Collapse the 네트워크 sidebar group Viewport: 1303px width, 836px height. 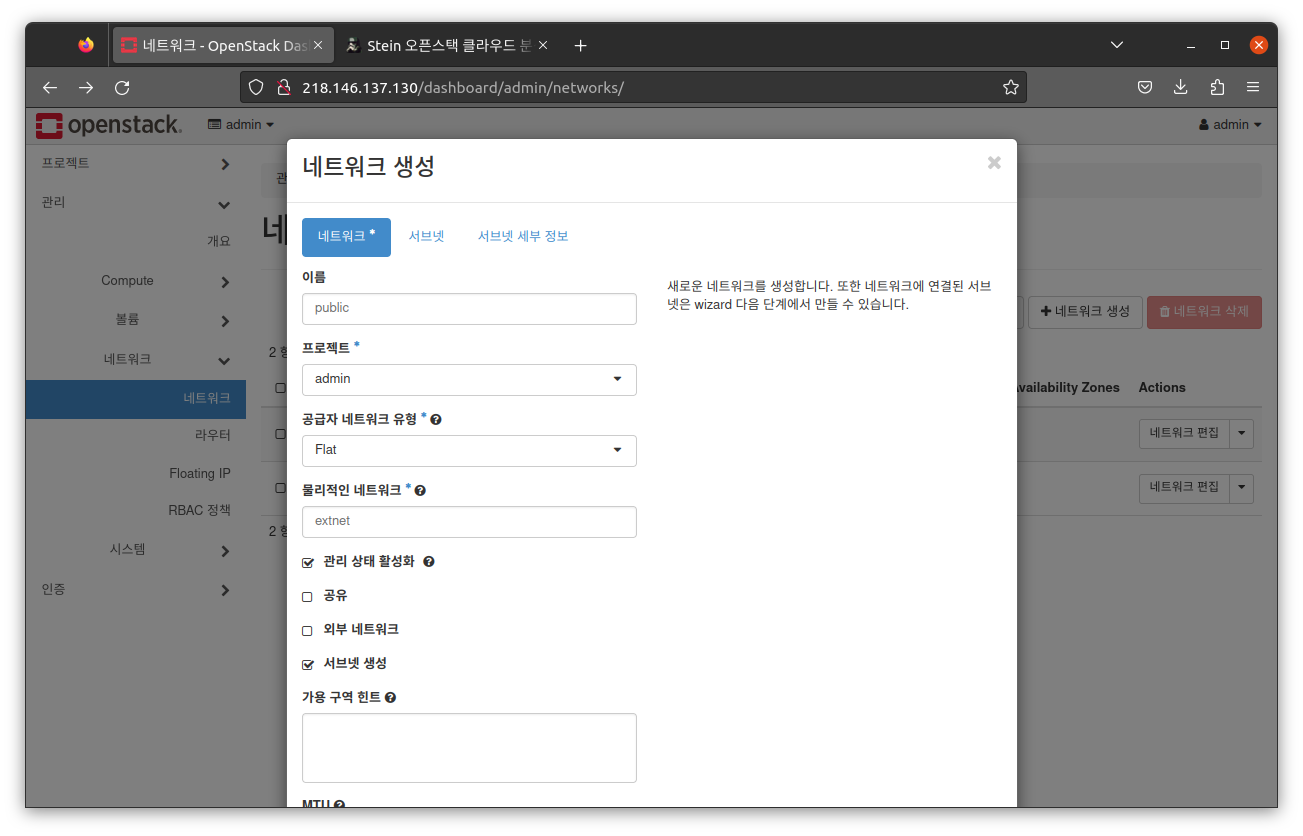[x=136, y=359]
